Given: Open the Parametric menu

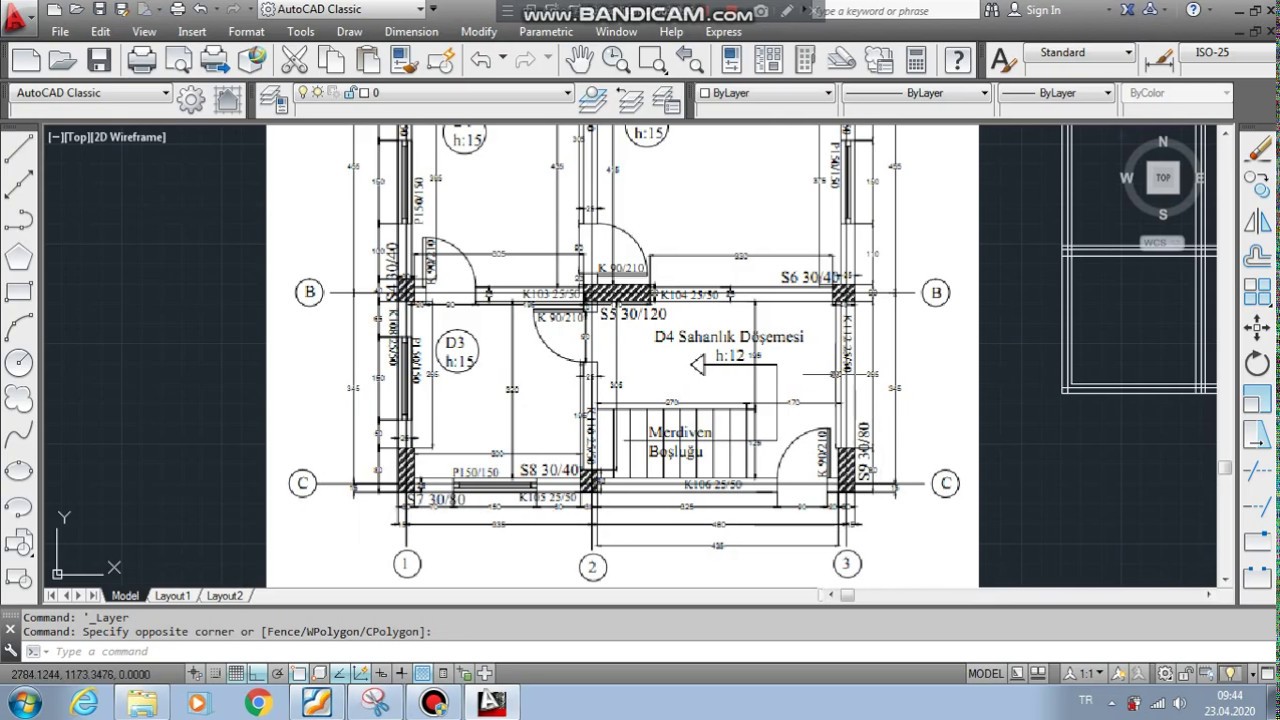Looking at the screenshot, I should [x=546, y=32].
